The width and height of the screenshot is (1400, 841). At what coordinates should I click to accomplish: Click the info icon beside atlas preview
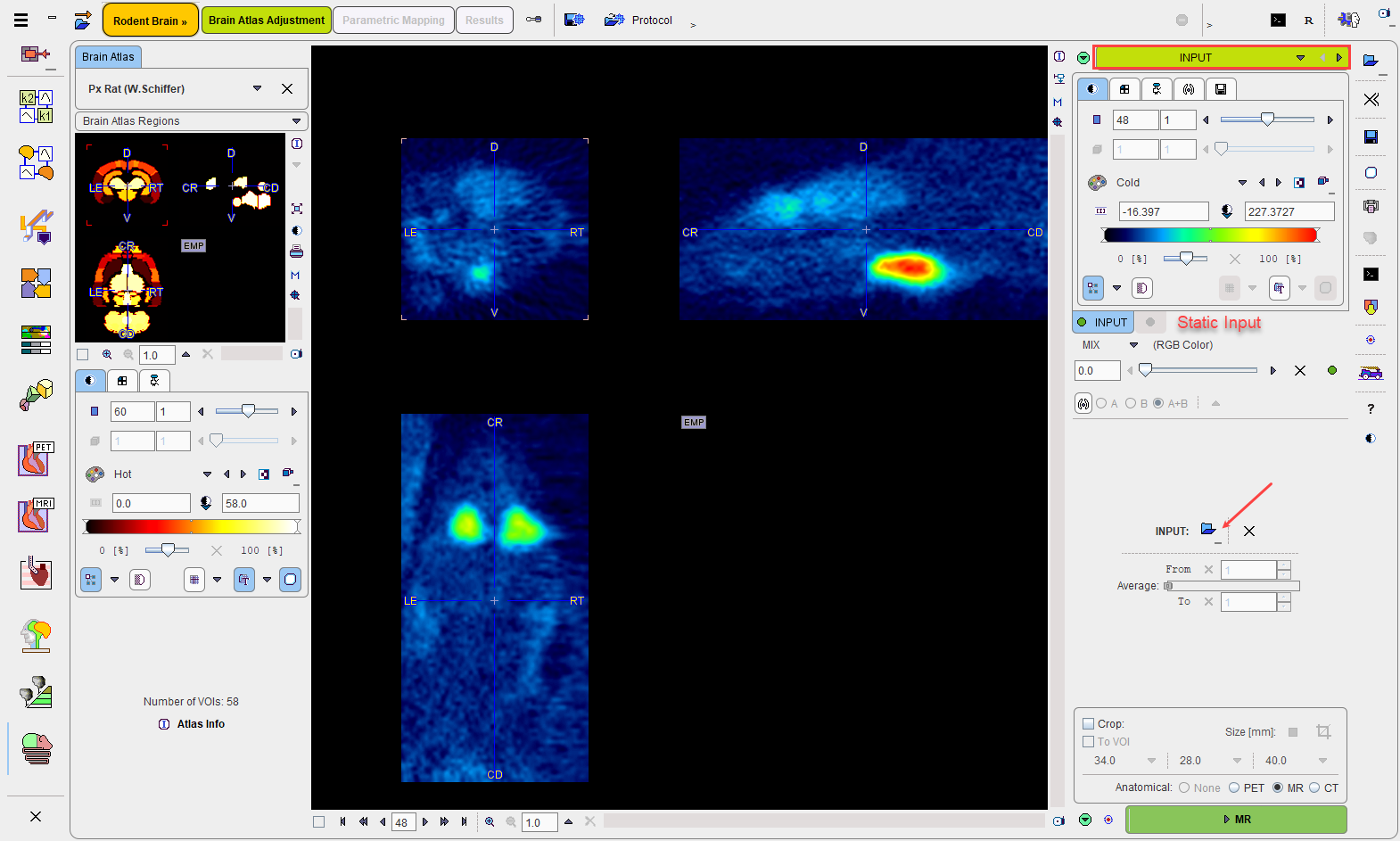click(296, 144)
